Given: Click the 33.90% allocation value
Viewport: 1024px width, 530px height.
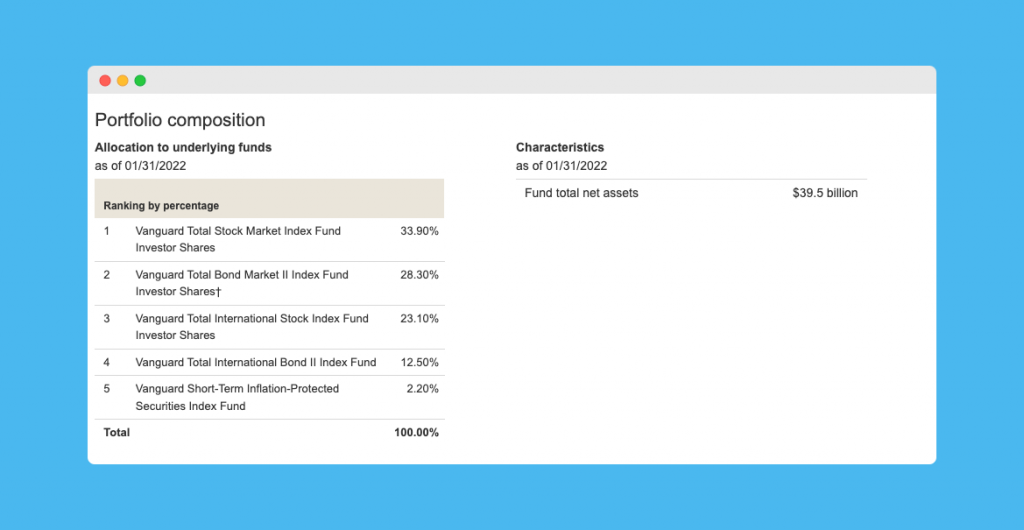Looking at the screenshot, I should tap(419, 231).
